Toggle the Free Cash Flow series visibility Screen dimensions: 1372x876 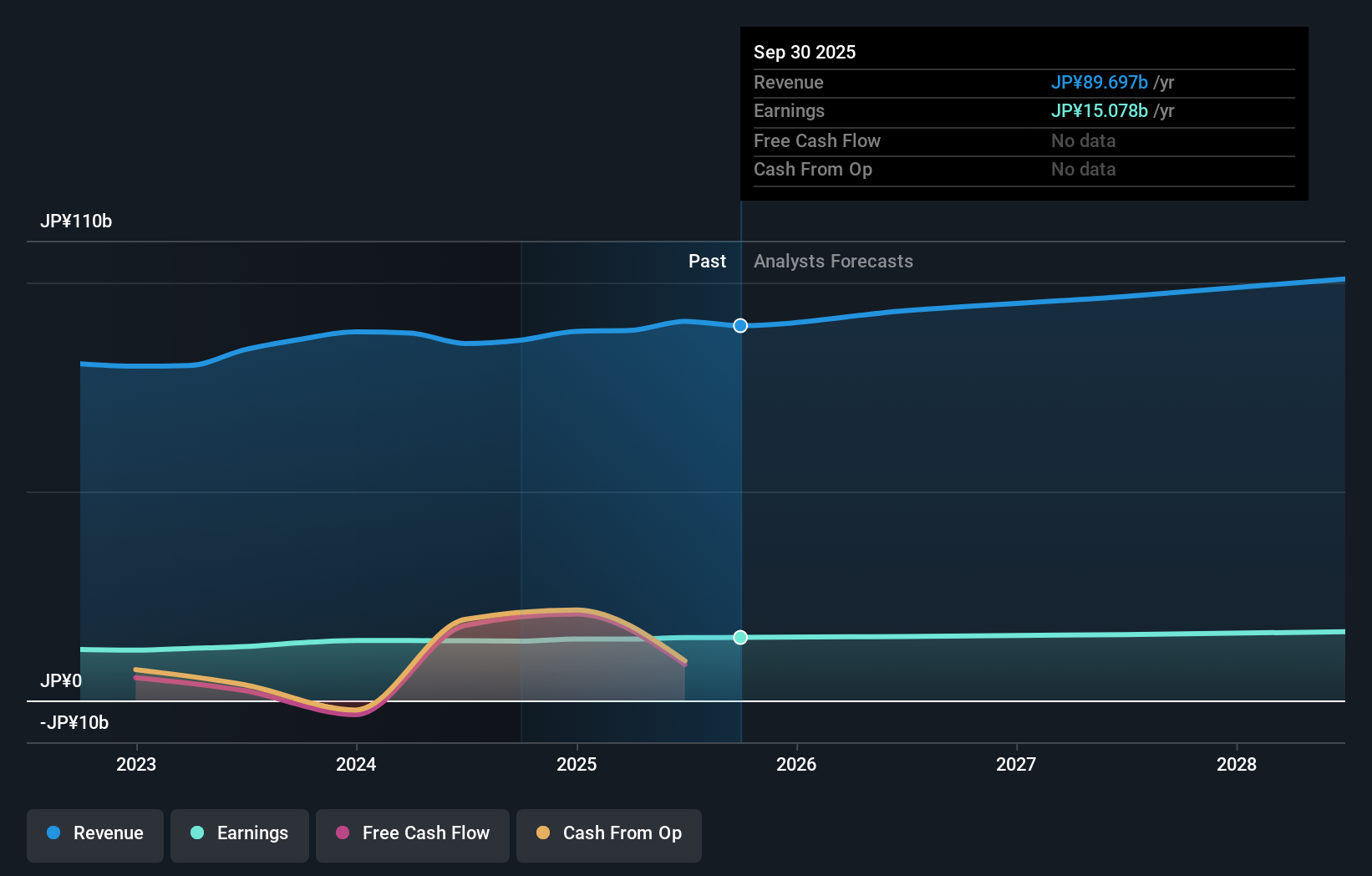coord(413,835)
